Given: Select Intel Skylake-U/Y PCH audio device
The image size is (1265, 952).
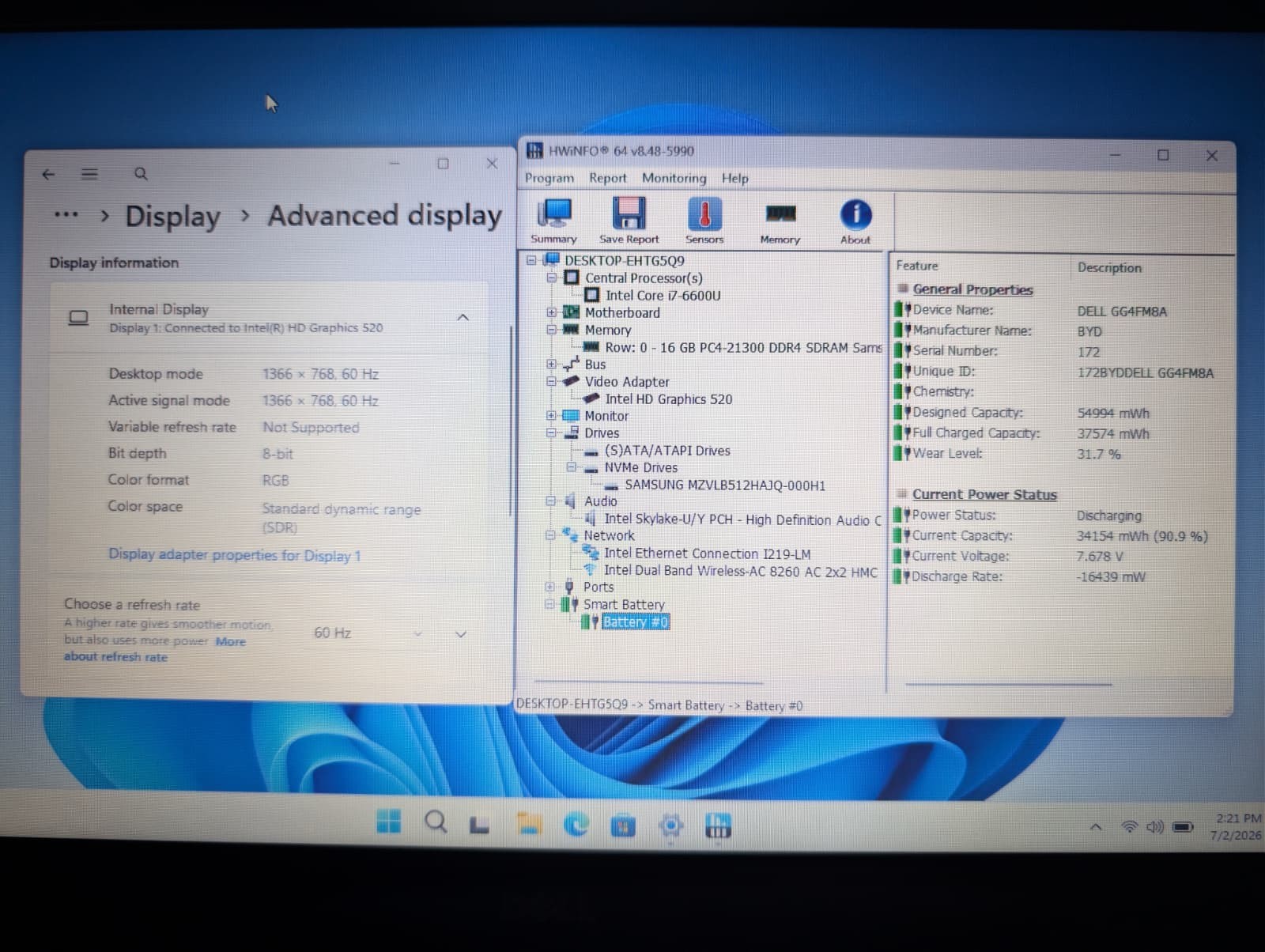Looking at the screenshot, I should coord(742,519).
